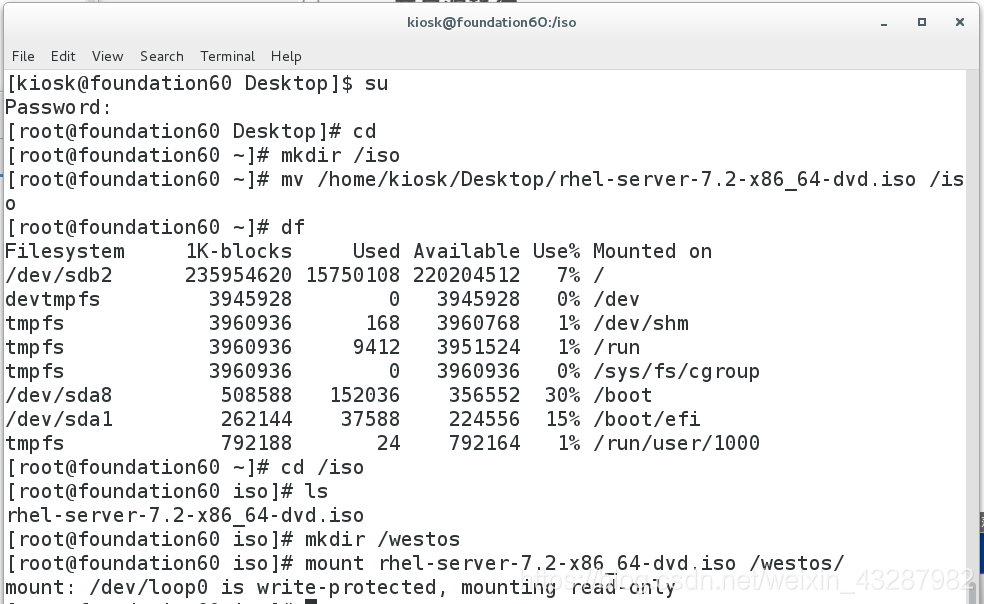Click the /dev/sda1 filesystem entry
The height and width of the screenshot is (604, 984).
[59, 419]
